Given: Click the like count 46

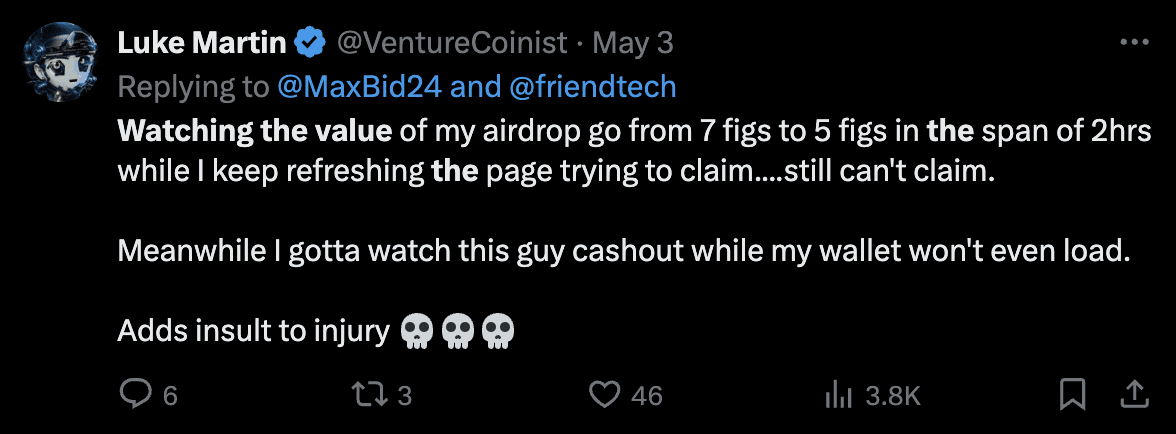Looking at the screenshot, I should [647, 396].
